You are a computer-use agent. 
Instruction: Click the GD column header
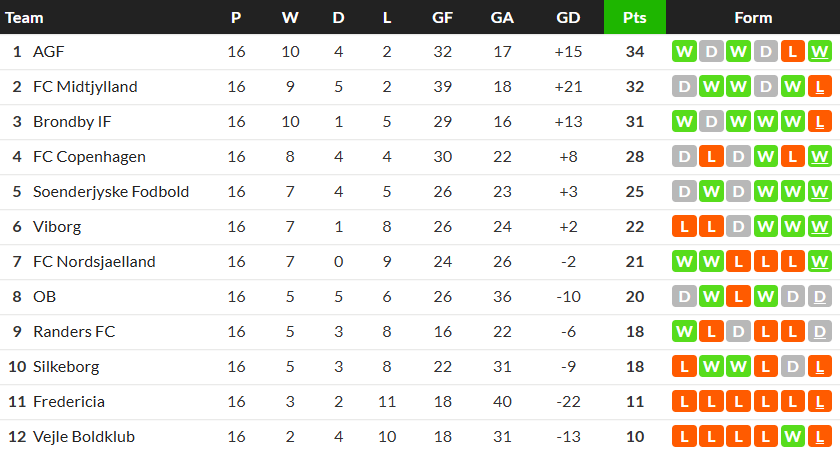point(568,17)
